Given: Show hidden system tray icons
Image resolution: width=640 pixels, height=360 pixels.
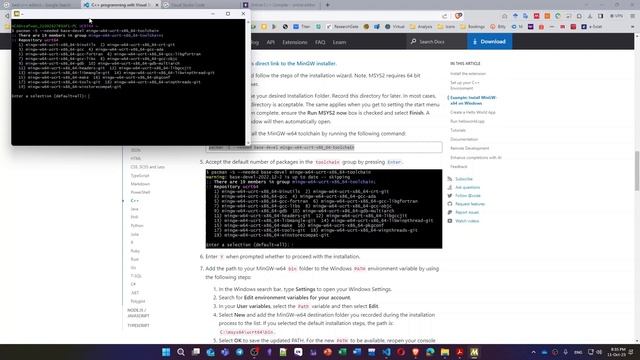Looking at the screenshot, I should [x=533, y=352].
